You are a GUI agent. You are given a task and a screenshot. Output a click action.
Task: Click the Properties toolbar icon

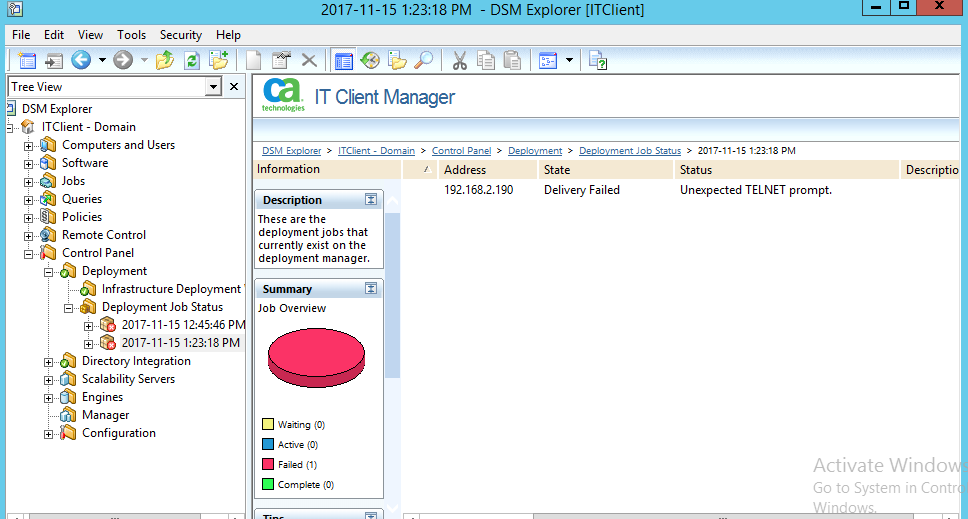tap(282, 60)
